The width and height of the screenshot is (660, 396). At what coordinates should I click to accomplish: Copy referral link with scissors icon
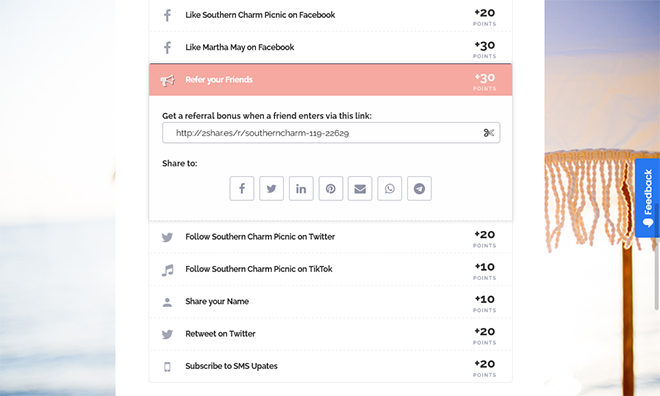point(488,133)
